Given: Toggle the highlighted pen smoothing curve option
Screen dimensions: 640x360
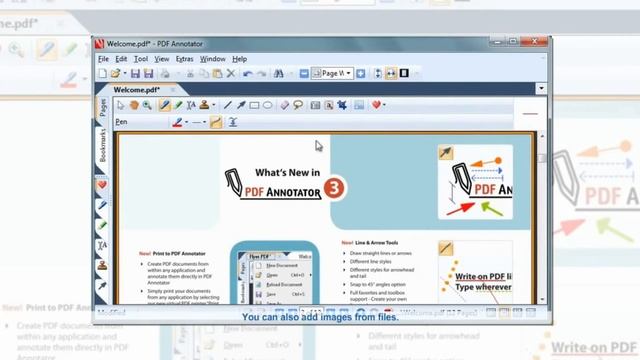Looking at the screenshot, I should tap(216, 122).
